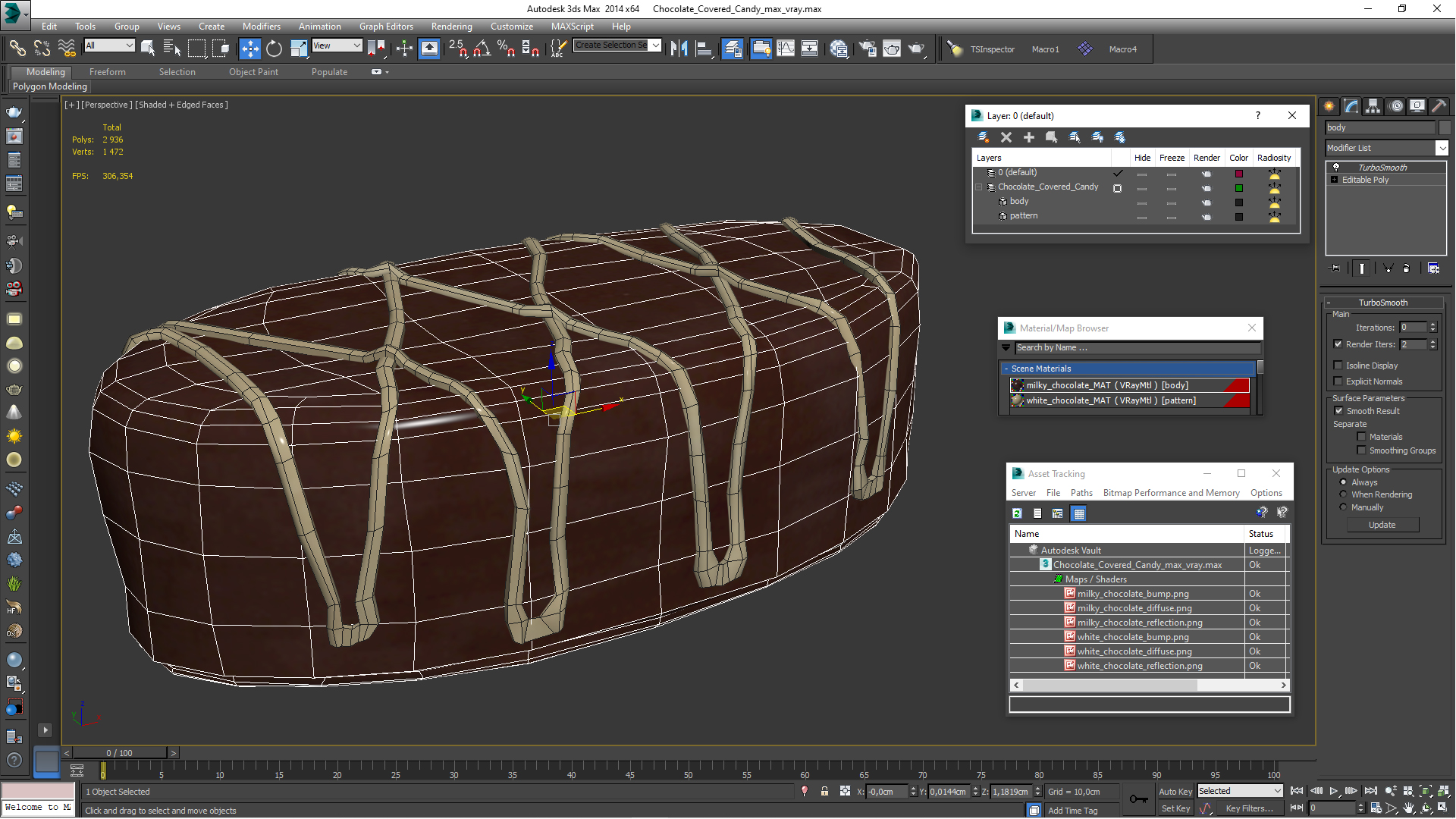The image size is (1456, 819).
Task: Enable Explicit Normals checkbox
Action: coord(1338,381)
